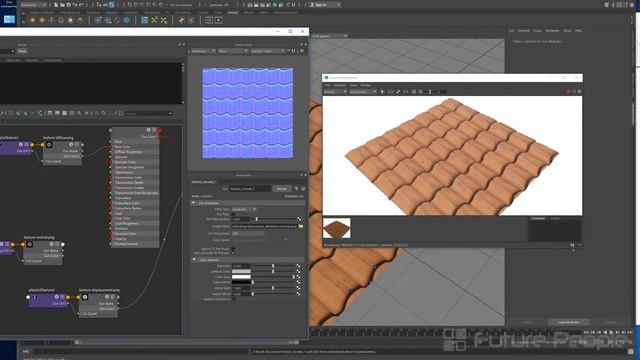The width and height of the screenshot is (640, 360).
Task: Click the arrows icon in Arnold RenderView toolbar
Action: (398, 92)
